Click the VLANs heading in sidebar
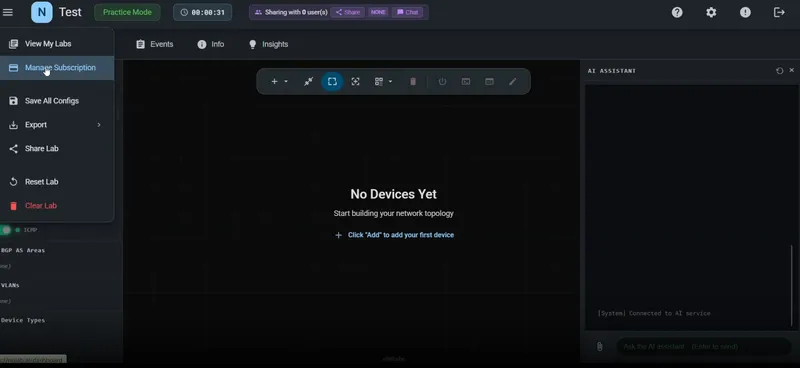Image resolution: width=800 pixels, height=368 pixels. coord(10,285)
